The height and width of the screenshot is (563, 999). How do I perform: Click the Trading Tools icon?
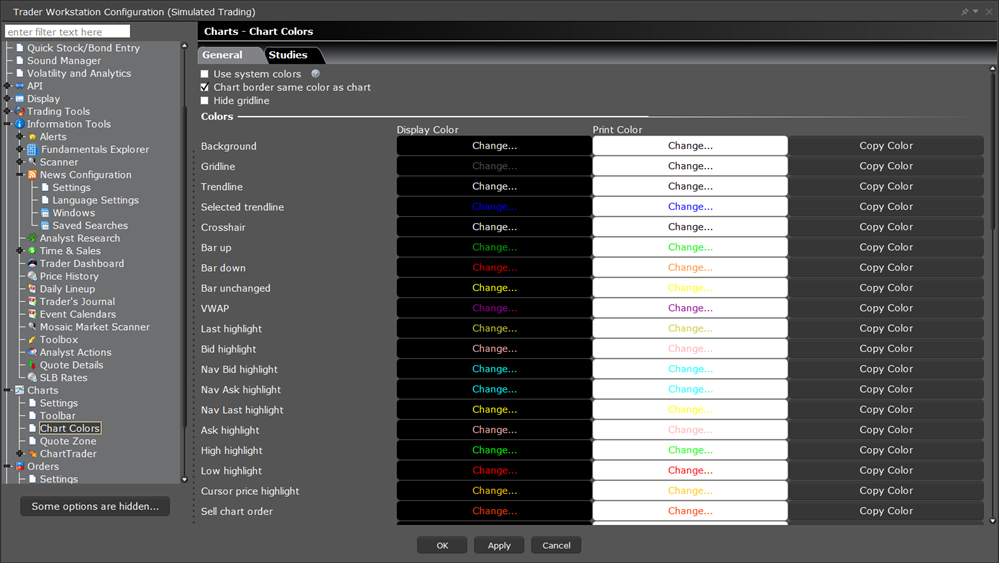(20, 111)
